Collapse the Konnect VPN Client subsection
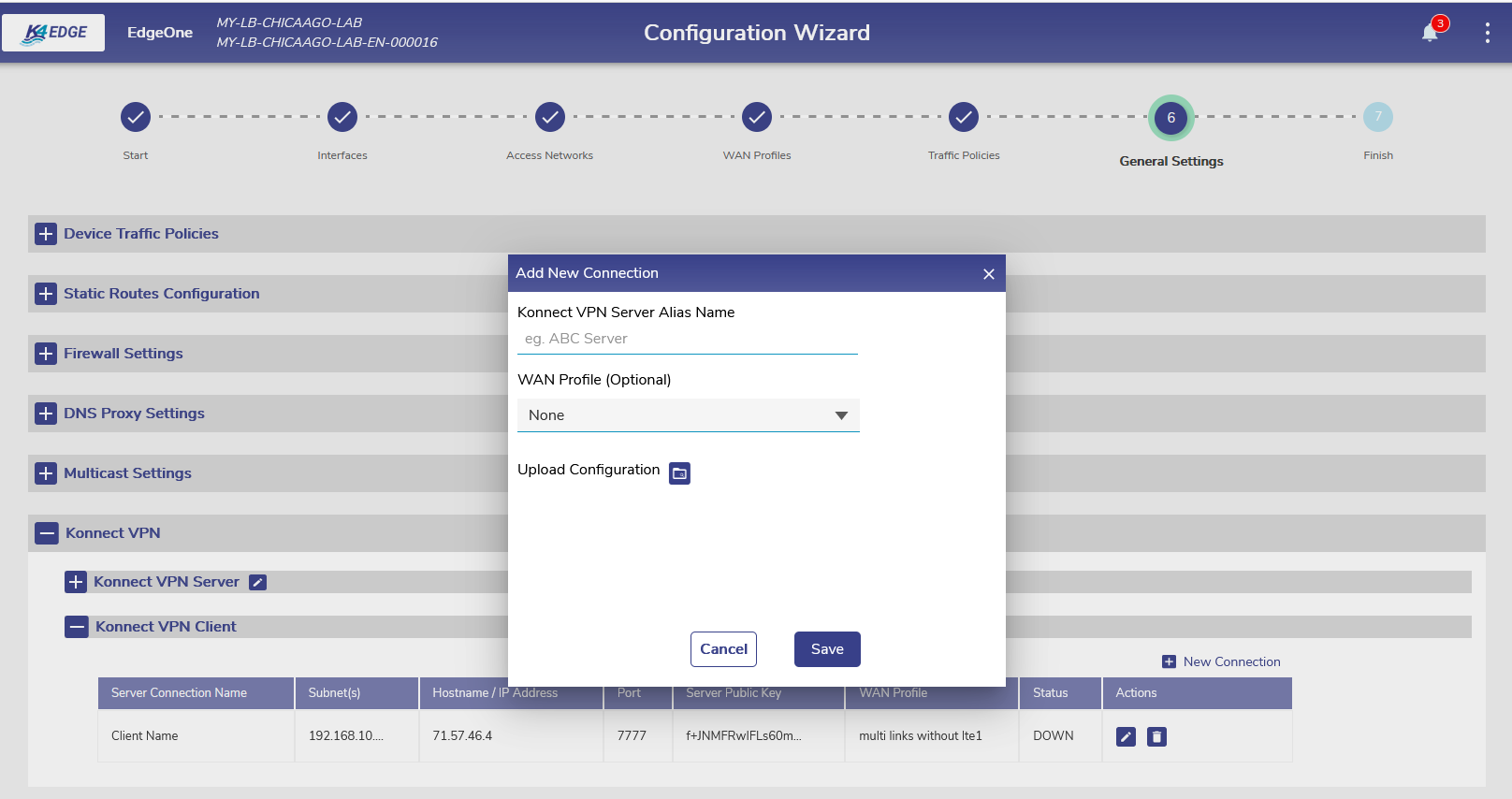1512x799 pixels. point(77,627)
